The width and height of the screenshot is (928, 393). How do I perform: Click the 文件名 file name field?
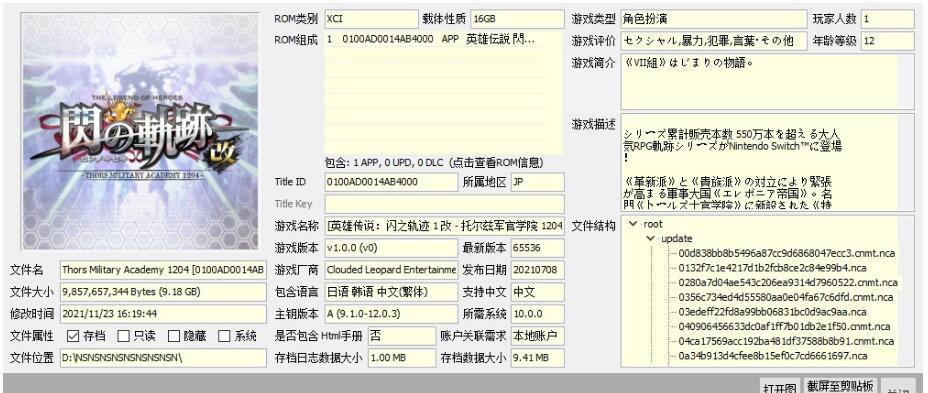(x=163, y=270)
